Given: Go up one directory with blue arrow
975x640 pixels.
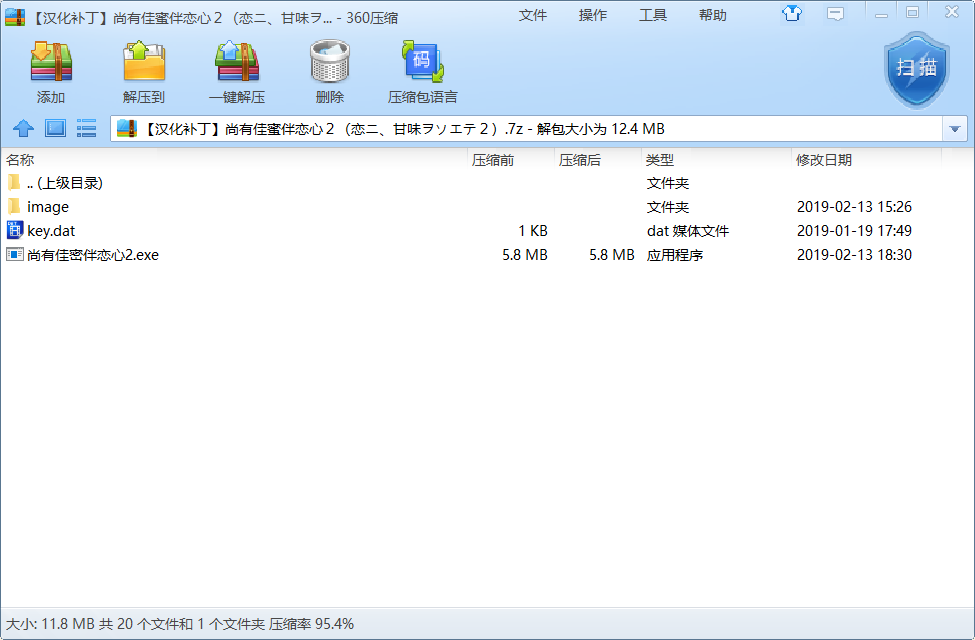Looking at the screenshot, I should point(23,129).
